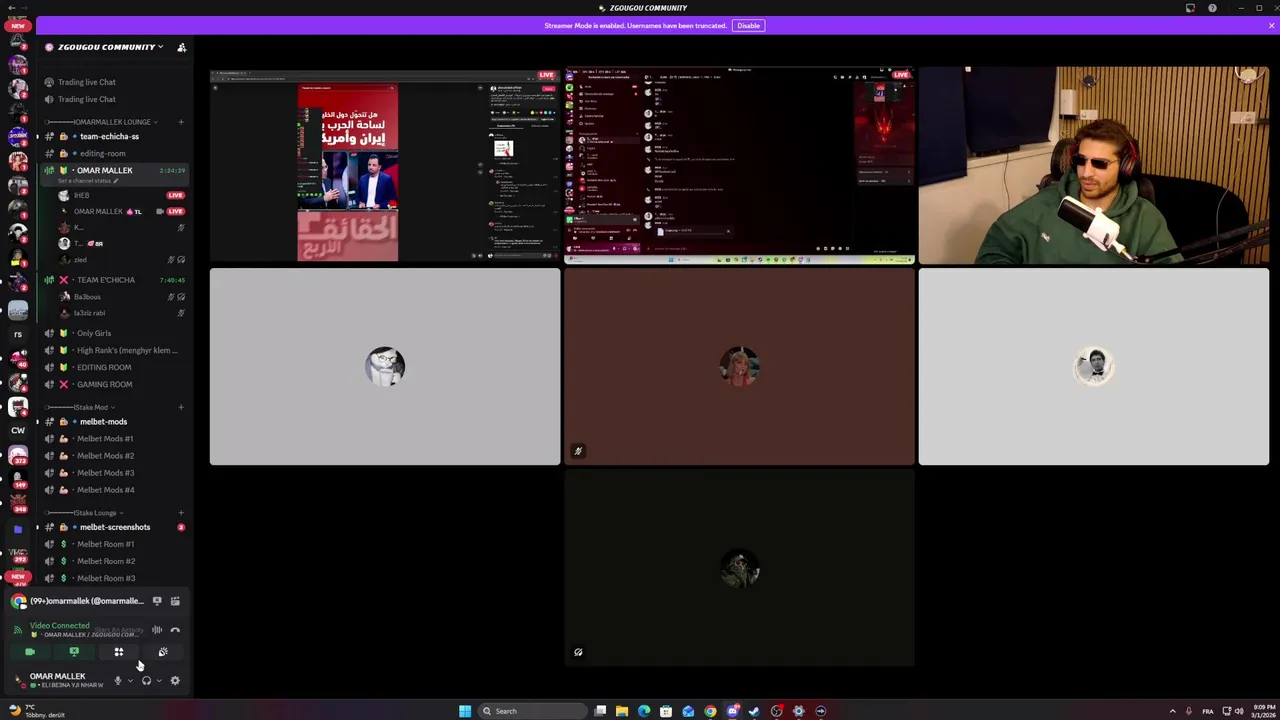1280x720 pixels.
Task: Show hidden system tray icons
Action: tap(1173, 711)
